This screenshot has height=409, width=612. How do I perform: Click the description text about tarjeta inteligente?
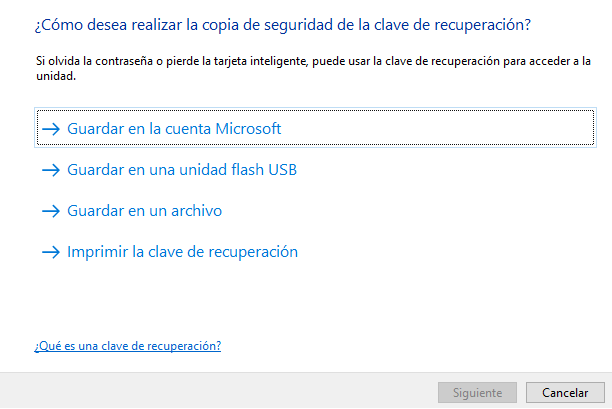pos(313,68)
